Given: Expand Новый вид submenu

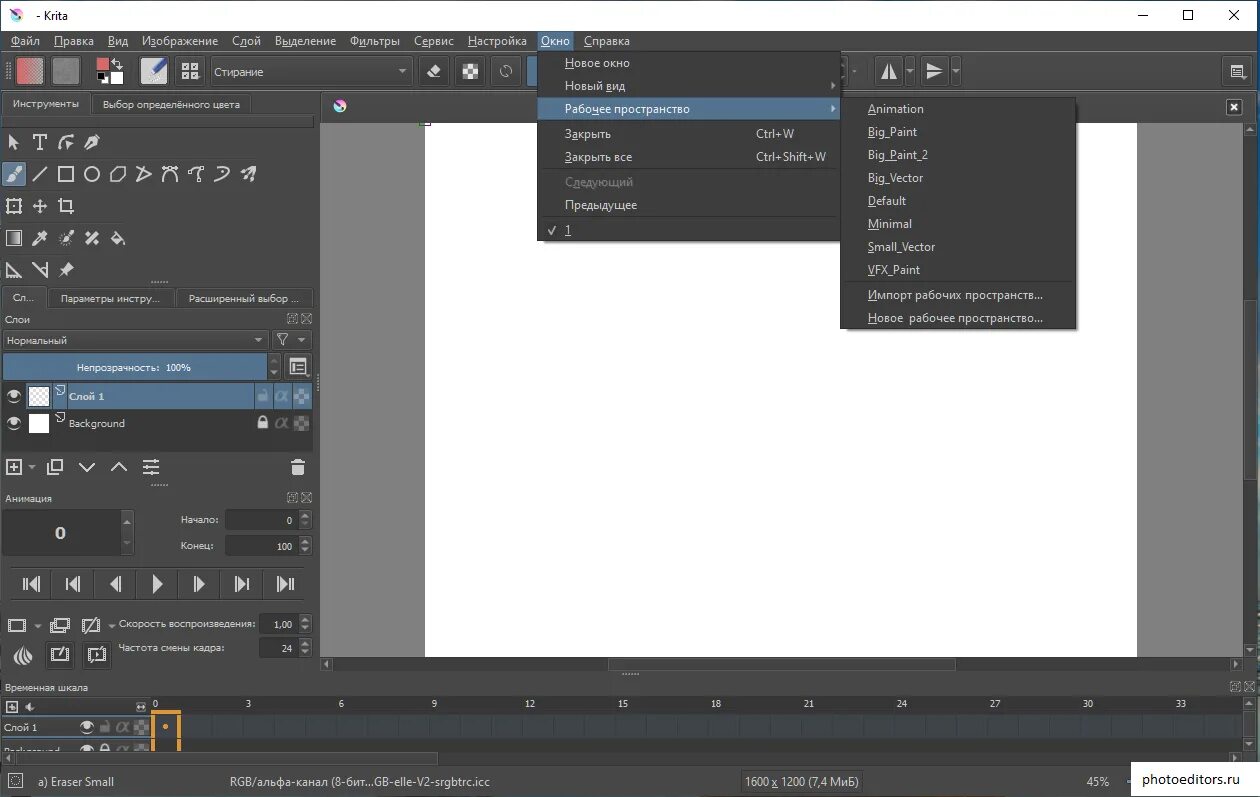Looking at the screenshot, I should coord(688,86).
